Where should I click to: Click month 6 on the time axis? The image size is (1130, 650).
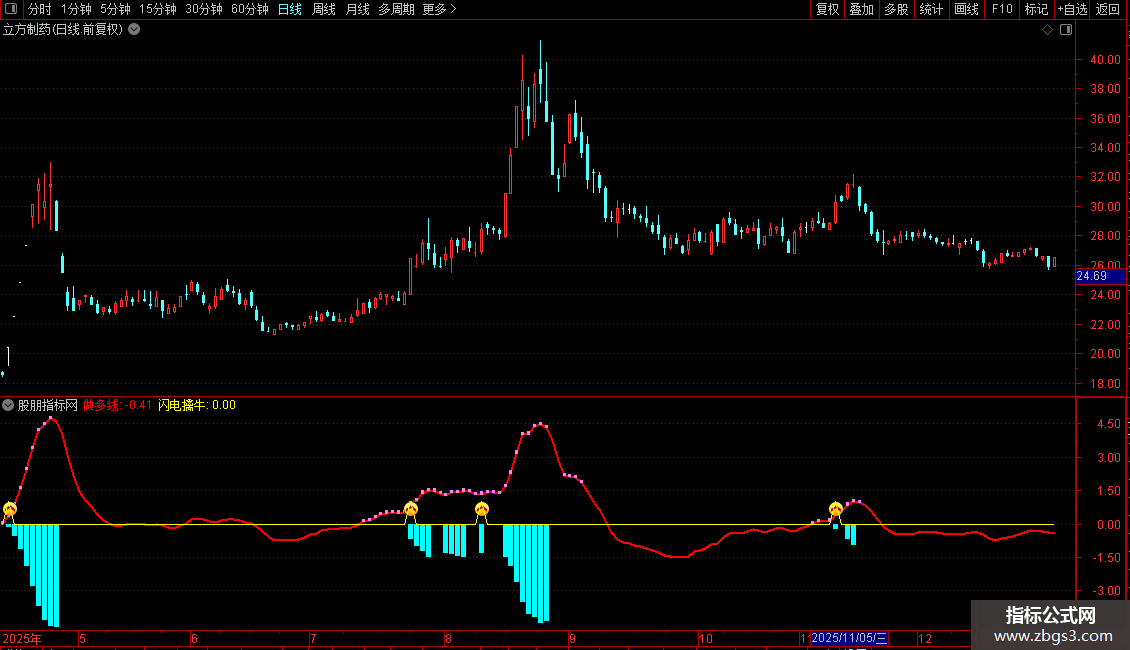195,638
